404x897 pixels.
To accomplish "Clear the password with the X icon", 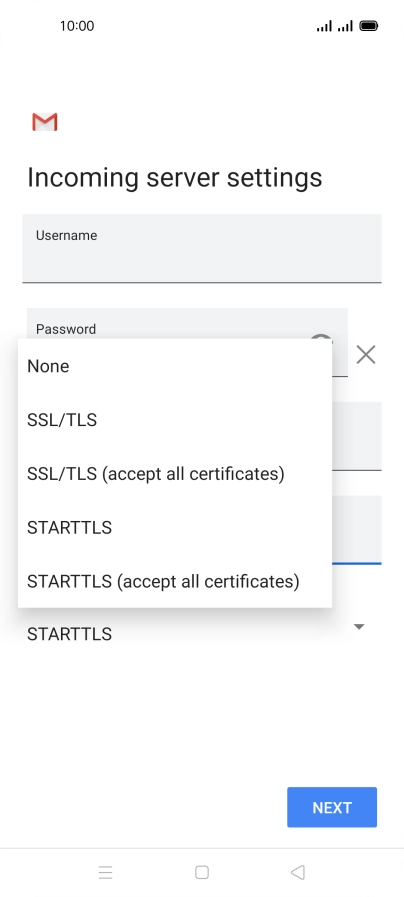I will tap(366, 355).
